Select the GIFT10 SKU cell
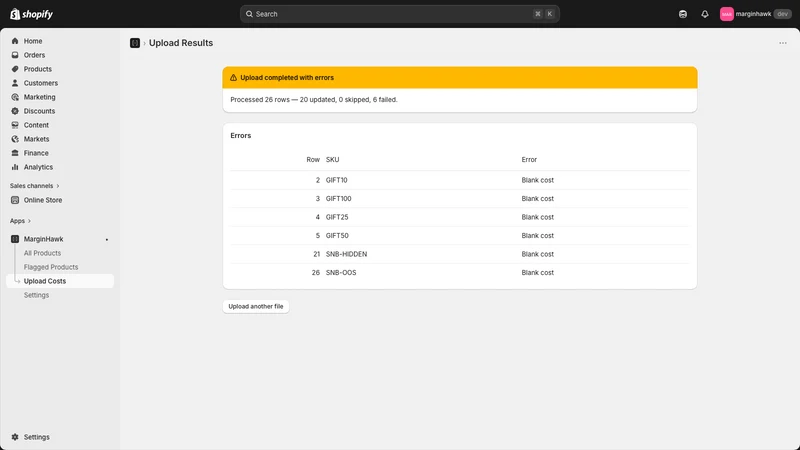 tap(336, 180)
